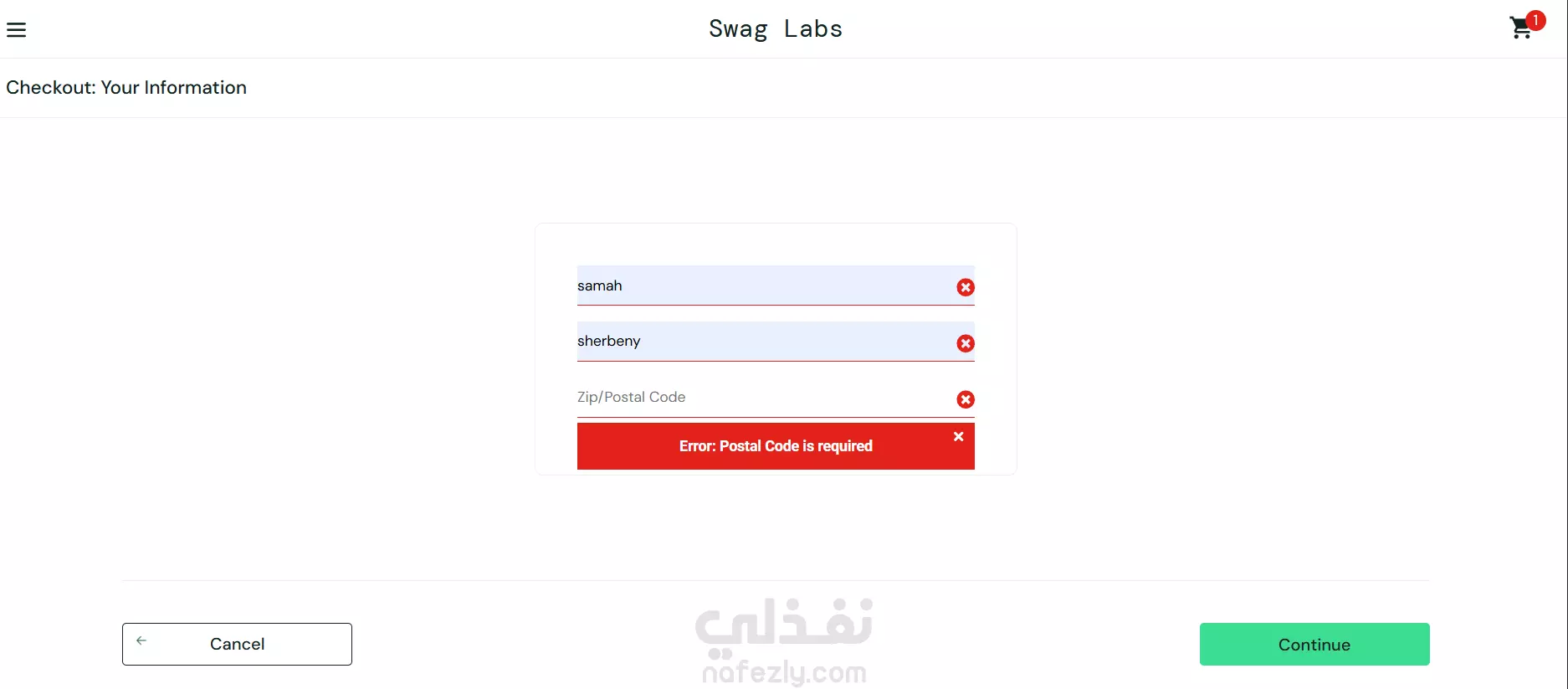This screenshot has height=689, width=1568.
Task: Dismiss the Postal Code error message
Action: (959, 436)
